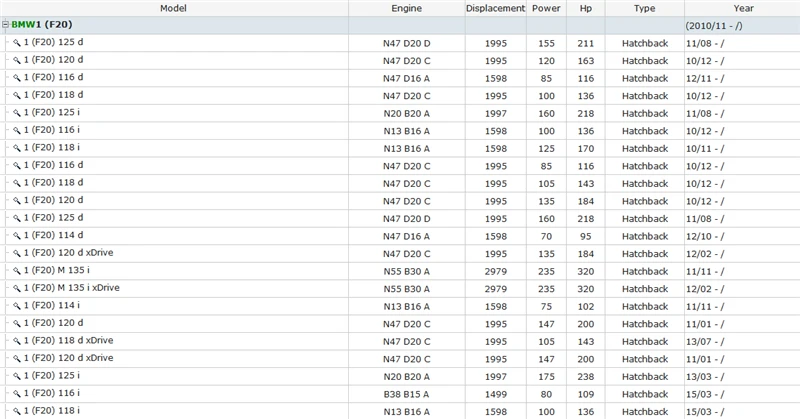
Task: Click power value '175' cell
Action: (x=546, y=377)
